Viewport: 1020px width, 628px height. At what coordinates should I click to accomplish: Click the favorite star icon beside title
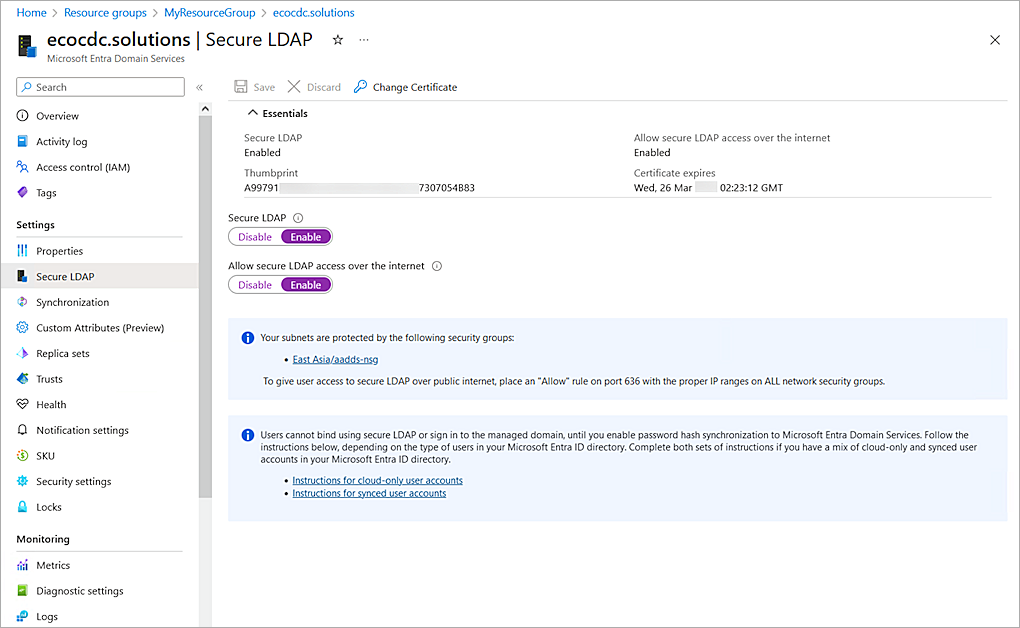pos(338,40)
